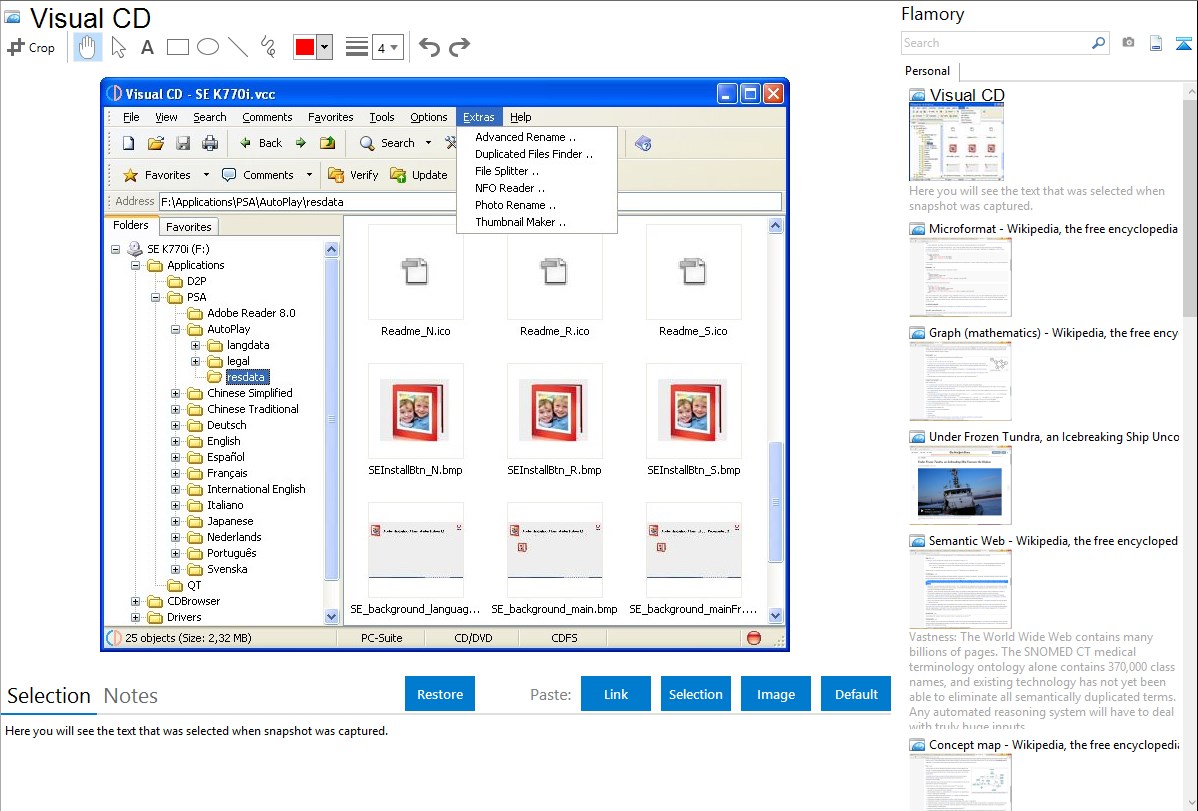Select the Crop tool
Viewport: 1198px width, 811px height.
31,47
